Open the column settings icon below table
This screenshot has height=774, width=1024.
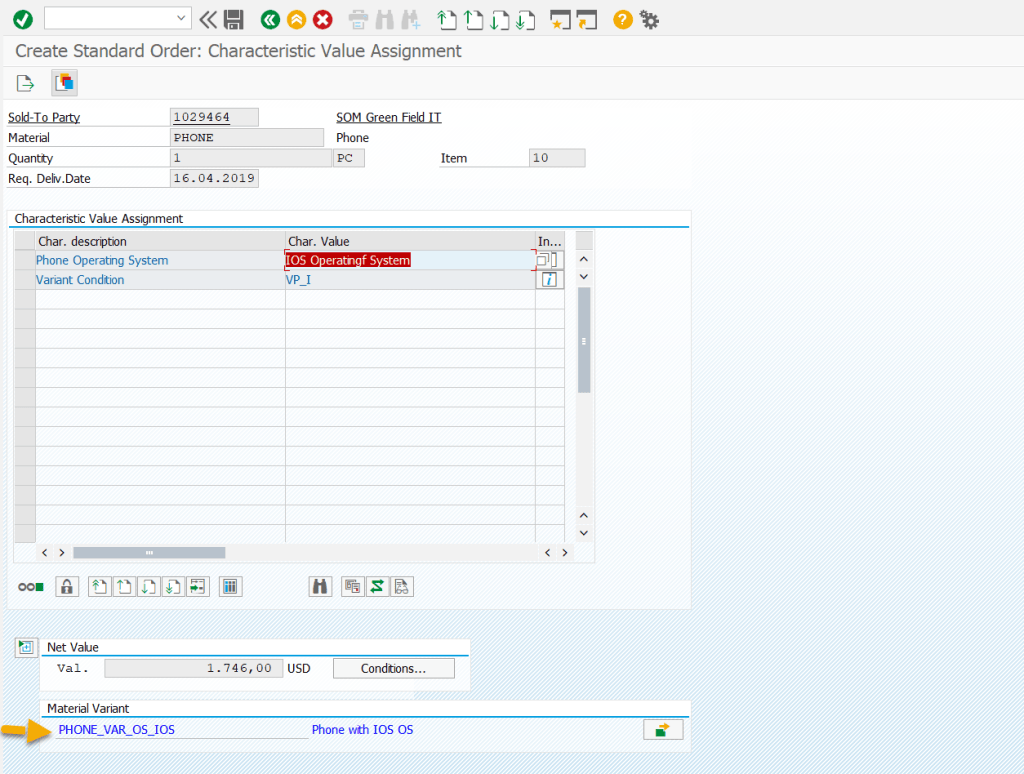tap(230, 587)
